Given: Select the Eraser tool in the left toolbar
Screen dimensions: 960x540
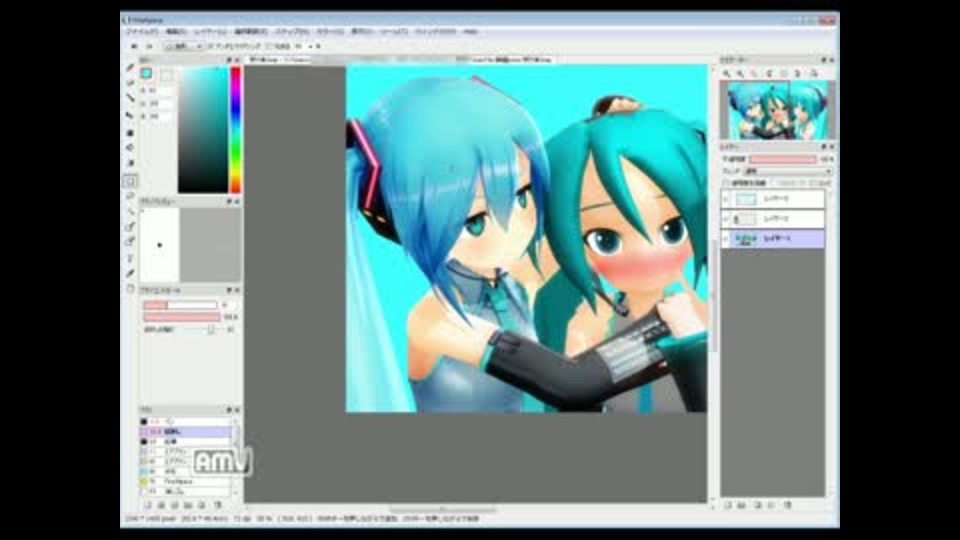Looking at the screenshot, I should (130, 82).
